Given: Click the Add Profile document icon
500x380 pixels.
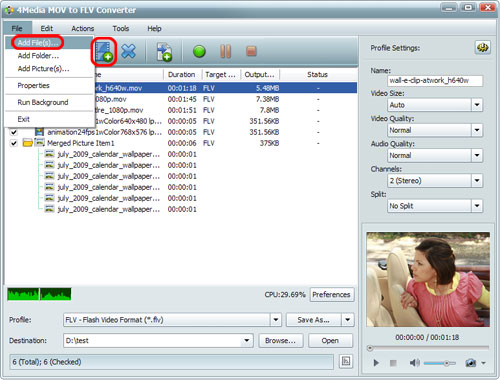Looking at the screenshot, I should click(x=164, y=52).
